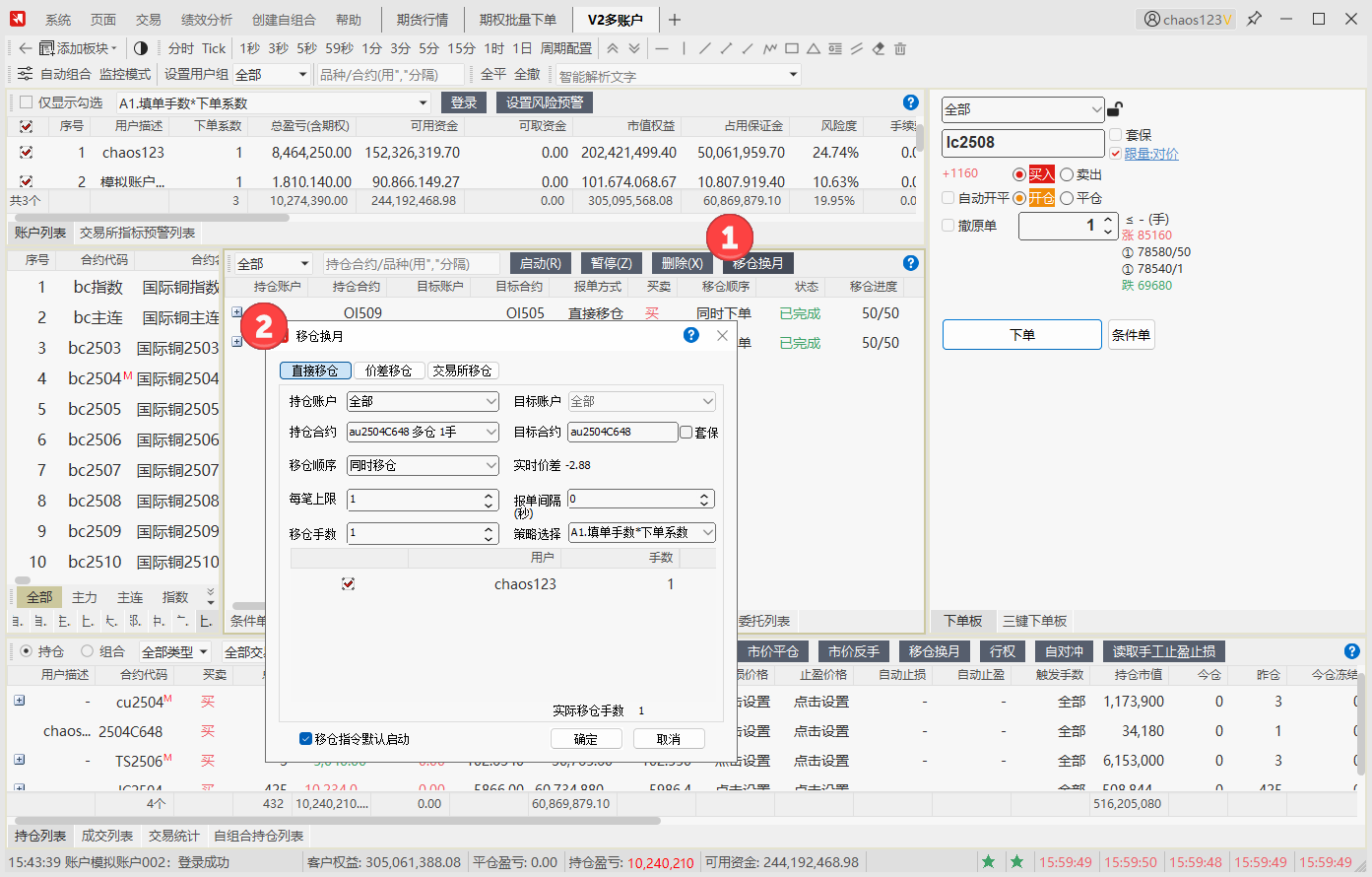The width and height of the screenshot is (1372, 877).
Task: Select the 卖出 radio button
Action: [x=1067, y=174]
